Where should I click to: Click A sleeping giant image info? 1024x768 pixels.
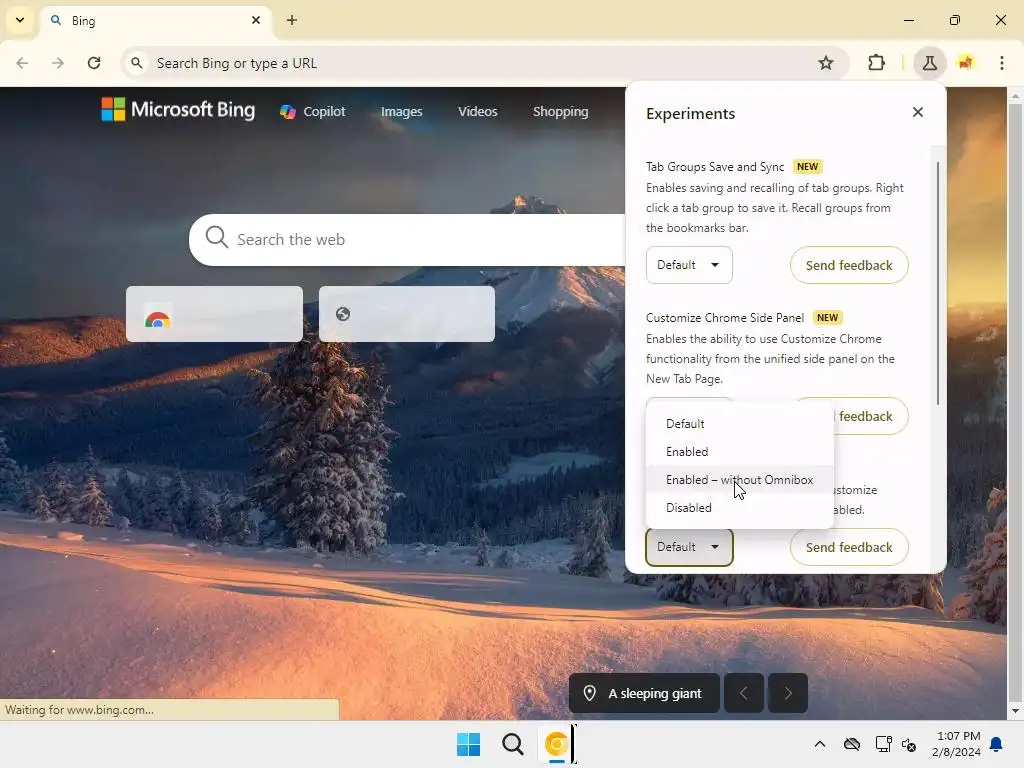coord(644,694)
